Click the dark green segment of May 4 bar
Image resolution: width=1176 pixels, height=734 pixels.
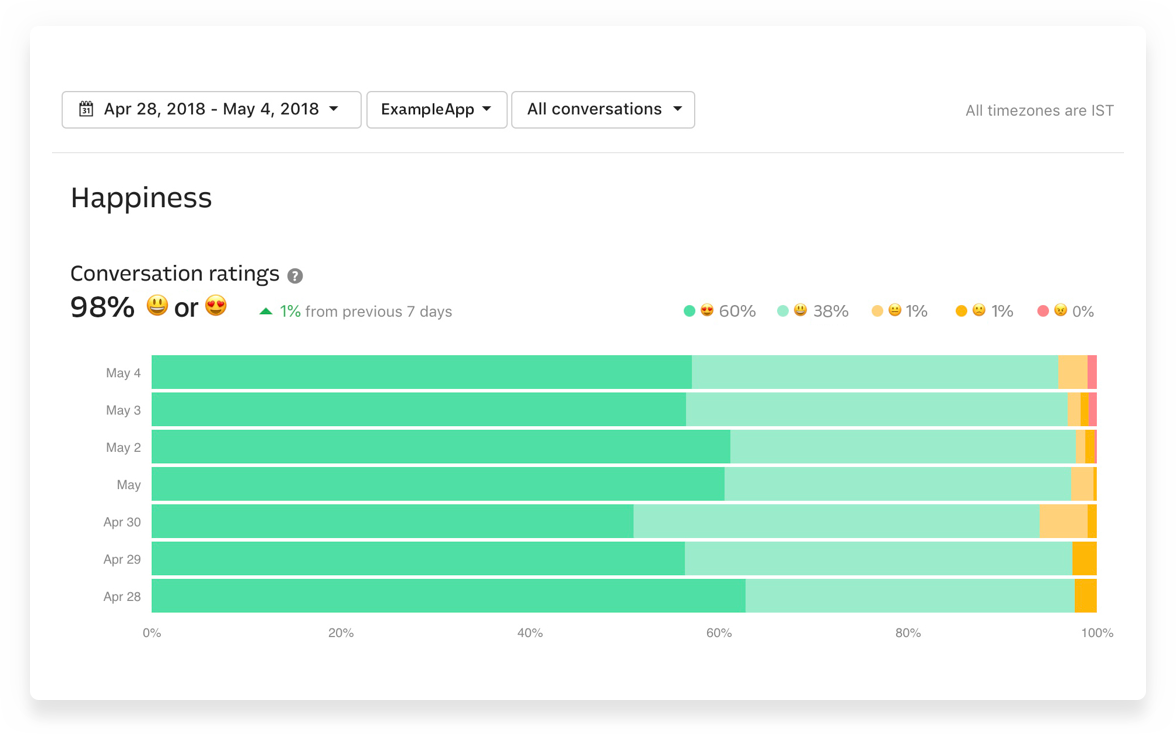click(421, 372)
